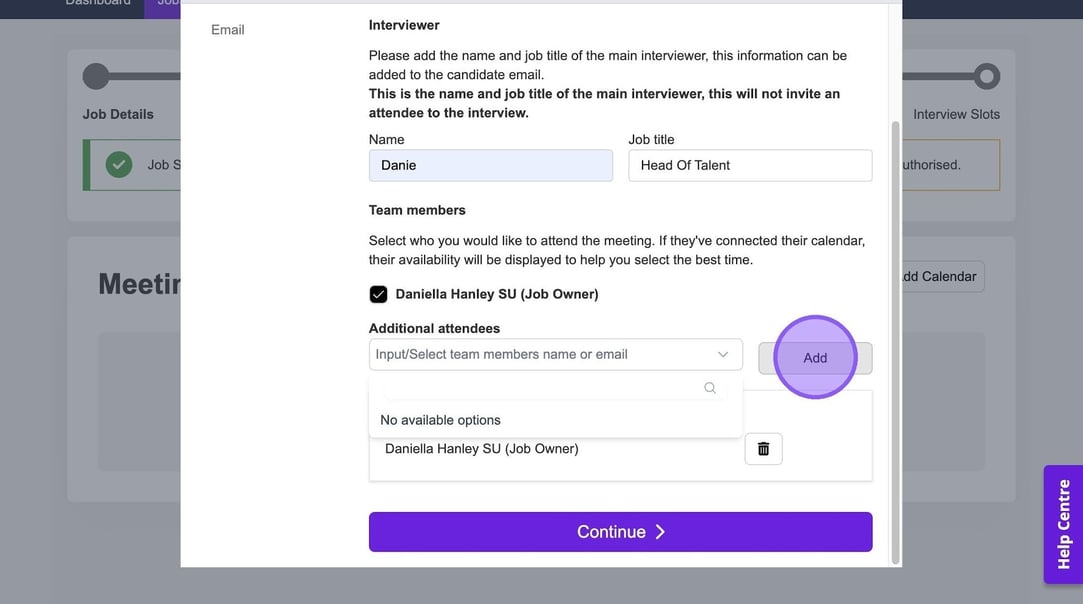This screenshot has width=1083, height=604.
Task: Click the green checkmark status icon
Action: [x=119, y=165]
